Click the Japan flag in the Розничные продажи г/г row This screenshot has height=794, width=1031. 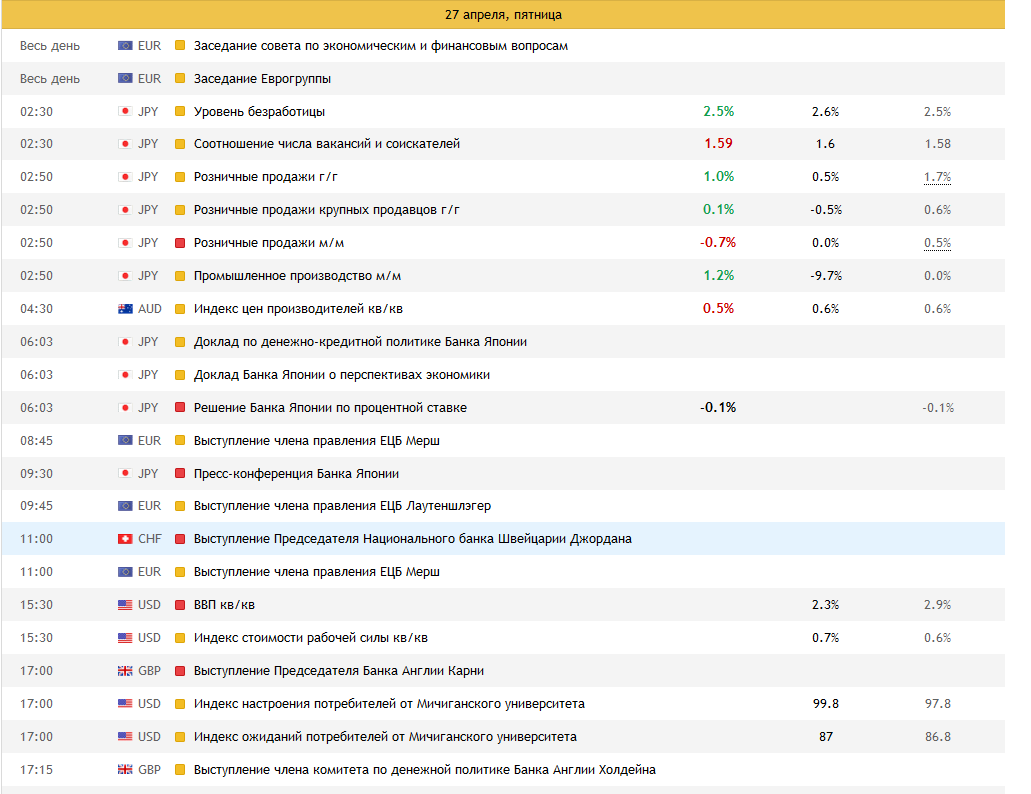tap(125, 177)
